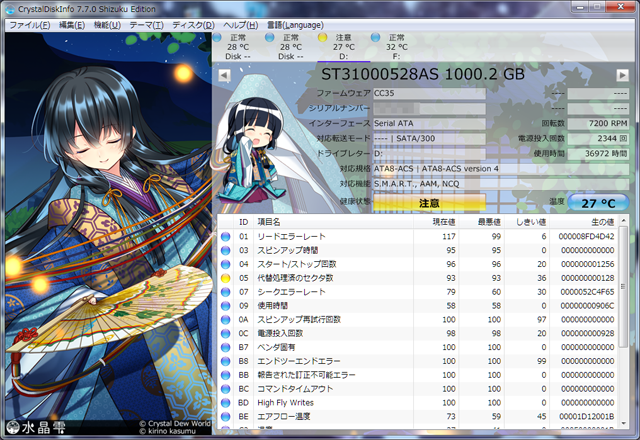Select the first 28 °C disk tab
This screenshot has height=440, width=640.
point(238,47)
